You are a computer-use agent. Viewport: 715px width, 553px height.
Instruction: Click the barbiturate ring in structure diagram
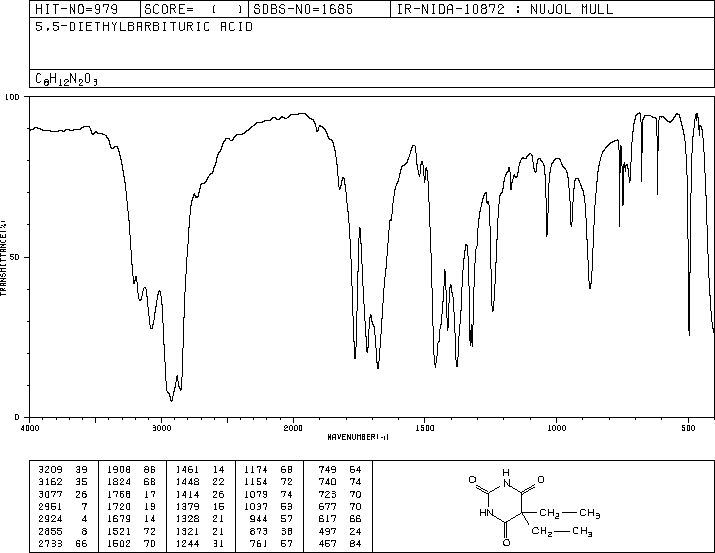[x=506, y=502]
